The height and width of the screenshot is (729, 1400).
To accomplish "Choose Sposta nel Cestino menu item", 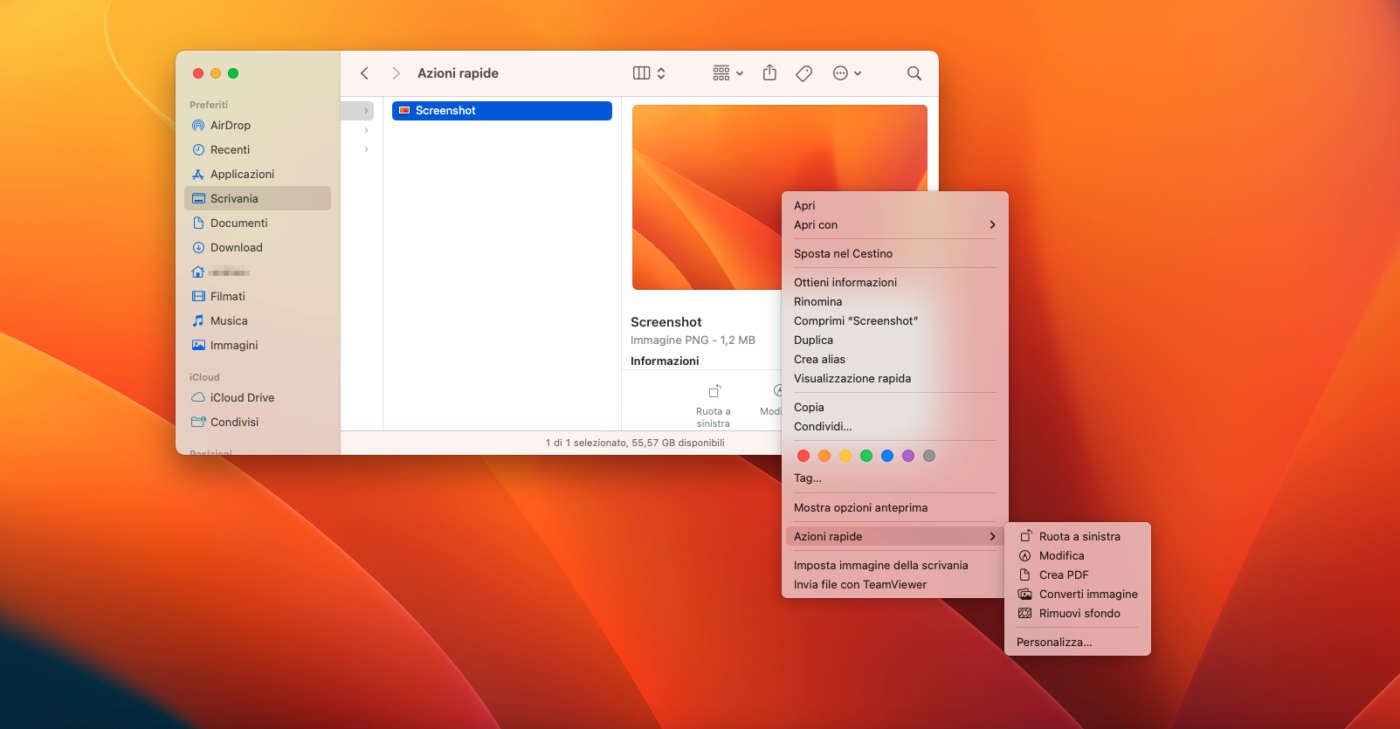I will (x=843, y=254).
